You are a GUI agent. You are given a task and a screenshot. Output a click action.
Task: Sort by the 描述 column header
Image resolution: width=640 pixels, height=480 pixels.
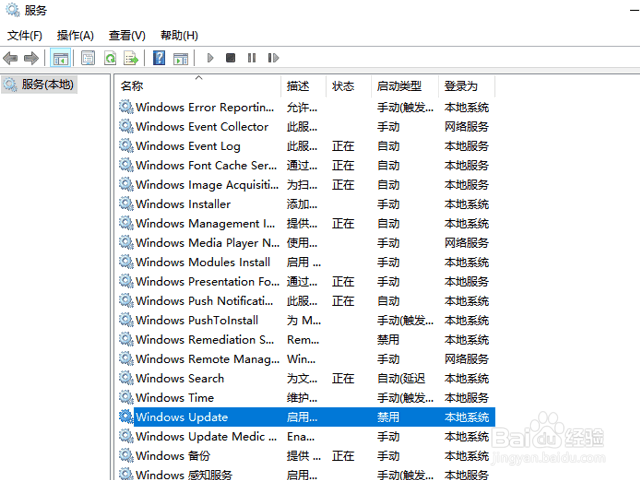tap(298, 86)
